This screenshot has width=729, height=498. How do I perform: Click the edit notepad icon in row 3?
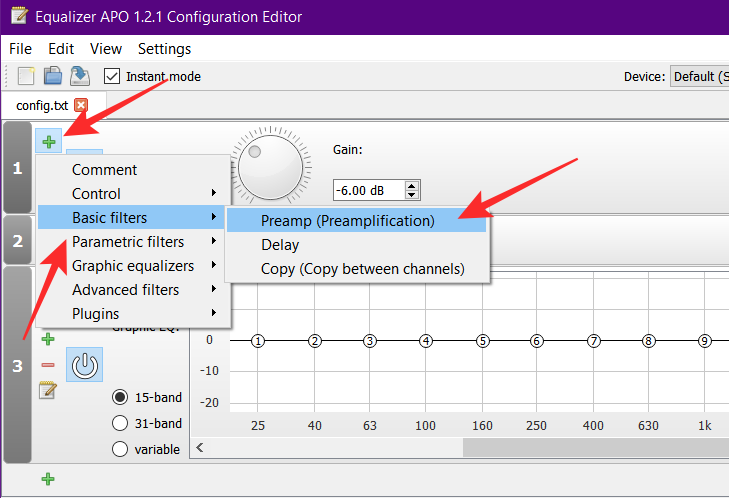click(47, 390)
